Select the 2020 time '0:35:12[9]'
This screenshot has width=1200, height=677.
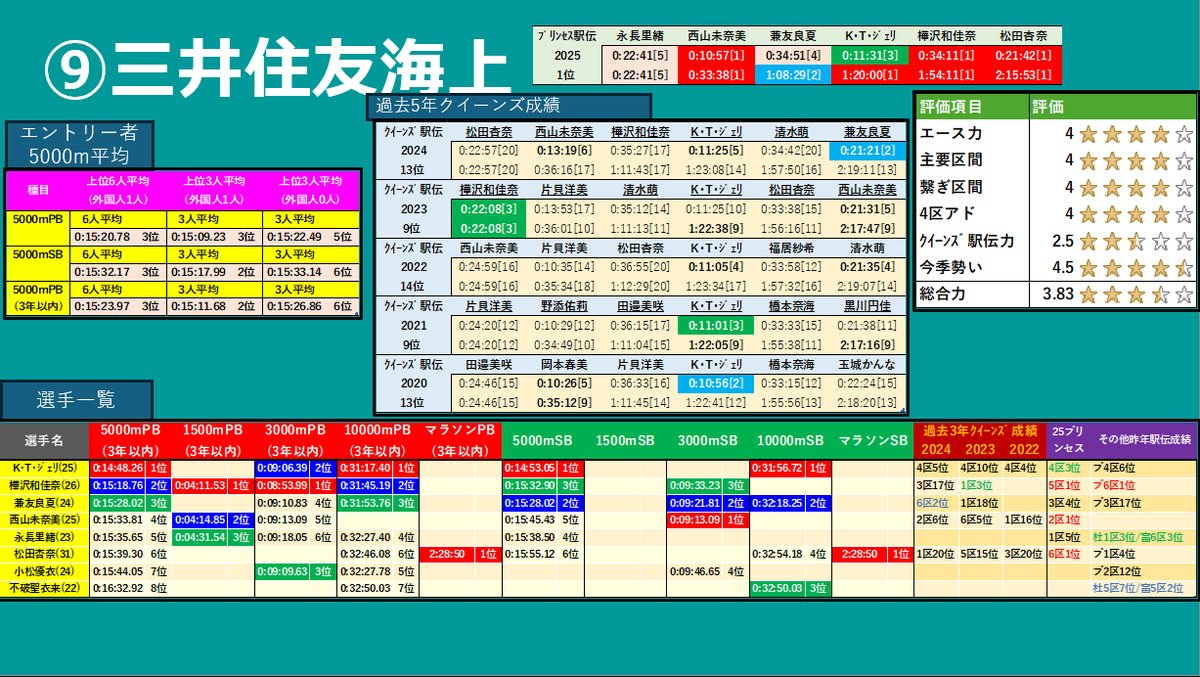pyautogui.click(x=563, y=403)
